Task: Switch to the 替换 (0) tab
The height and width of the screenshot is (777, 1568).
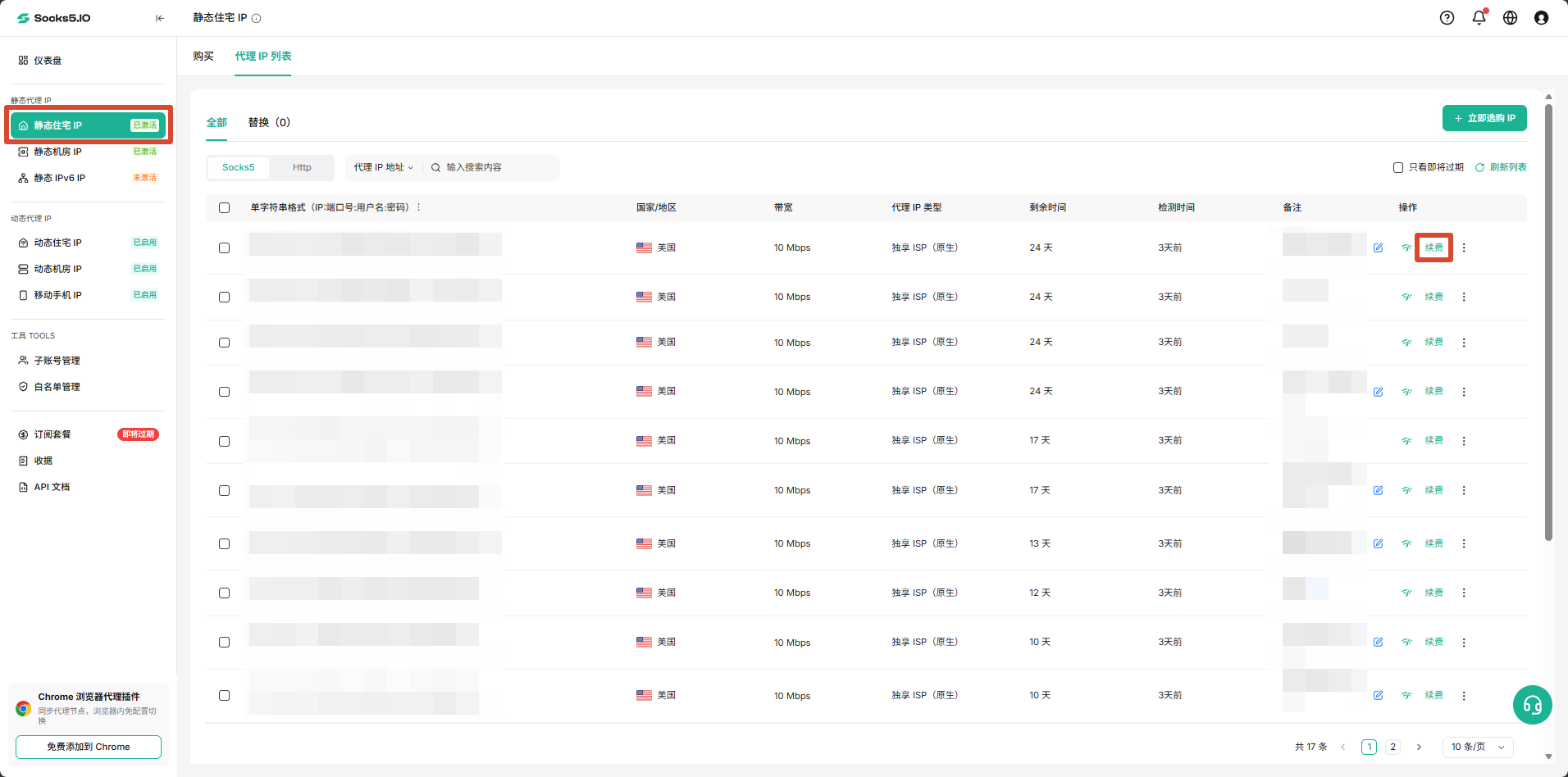Action: point(269,122)
